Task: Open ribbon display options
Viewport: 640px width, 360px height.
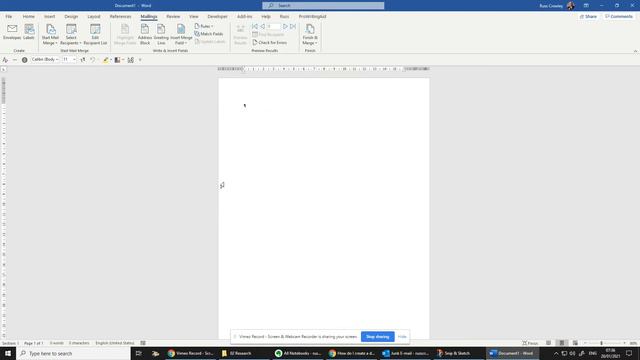Action: tap(586, 5)
